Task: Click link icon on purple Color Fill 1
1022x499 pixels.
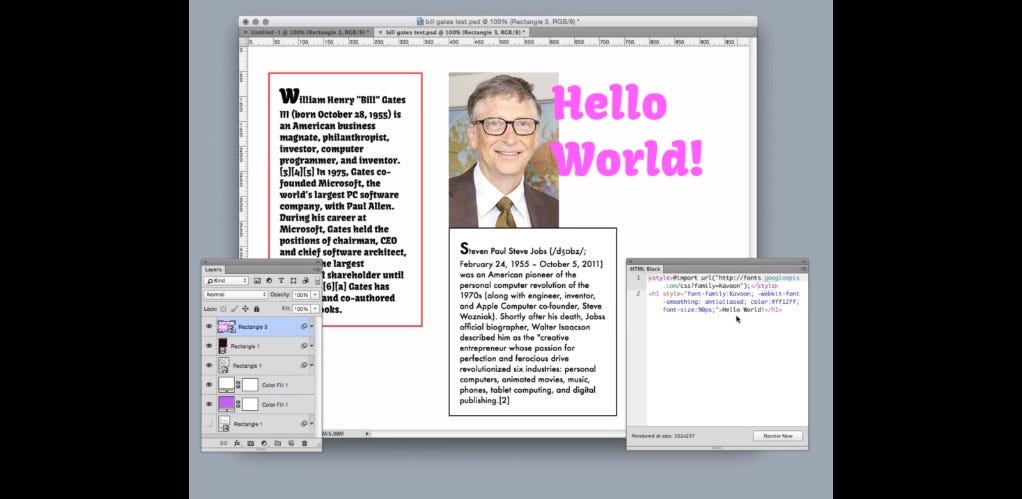Action: [238, 404]
